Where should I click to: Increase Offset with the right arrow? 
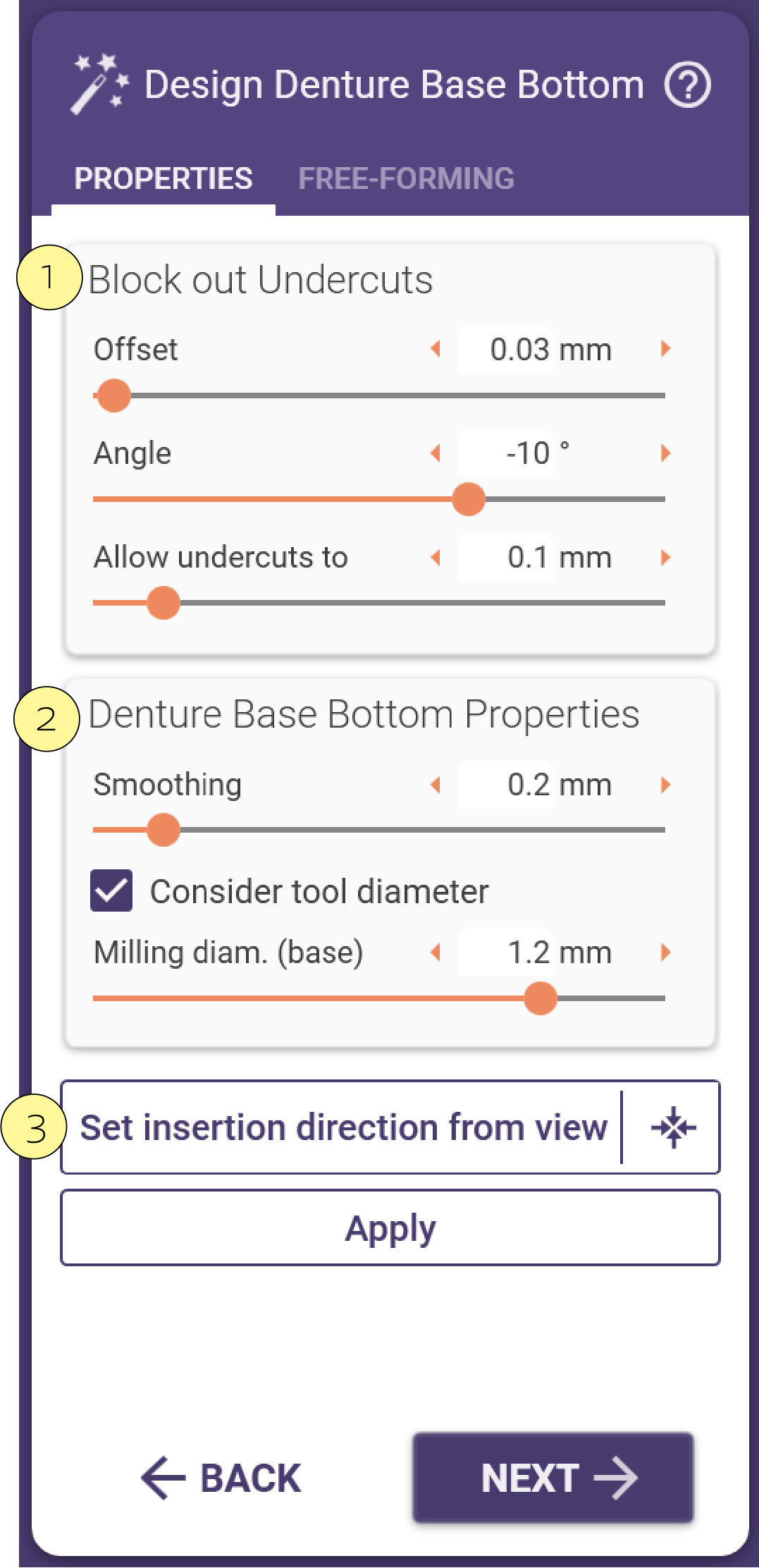[665, 349]
